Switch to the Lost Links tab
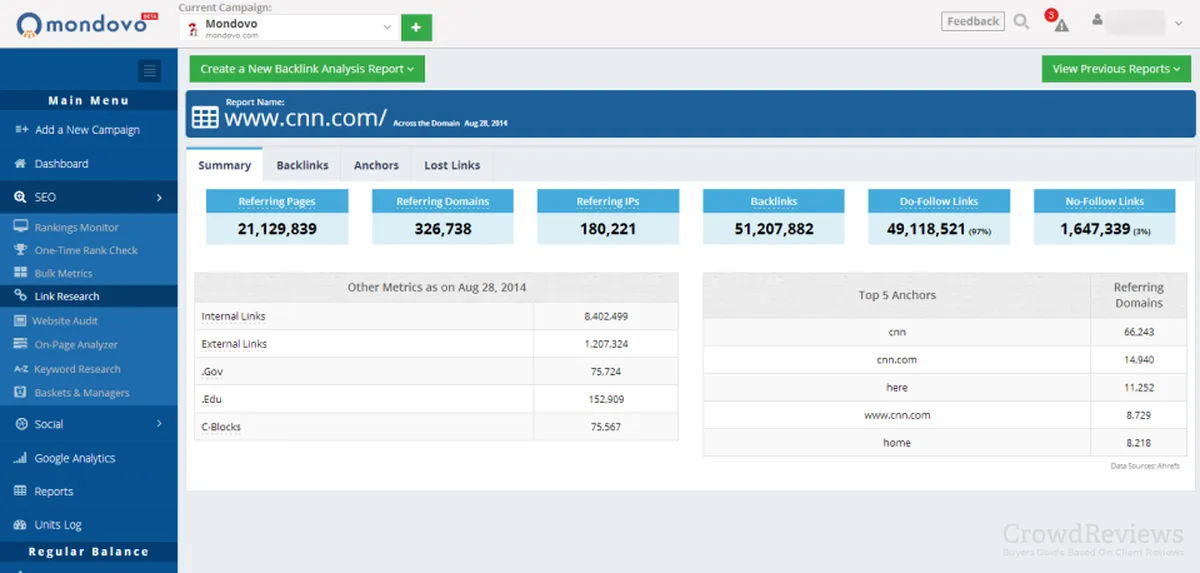Image resolution: width=1200 pixels, height=573 pixels. tap(452, 165)
